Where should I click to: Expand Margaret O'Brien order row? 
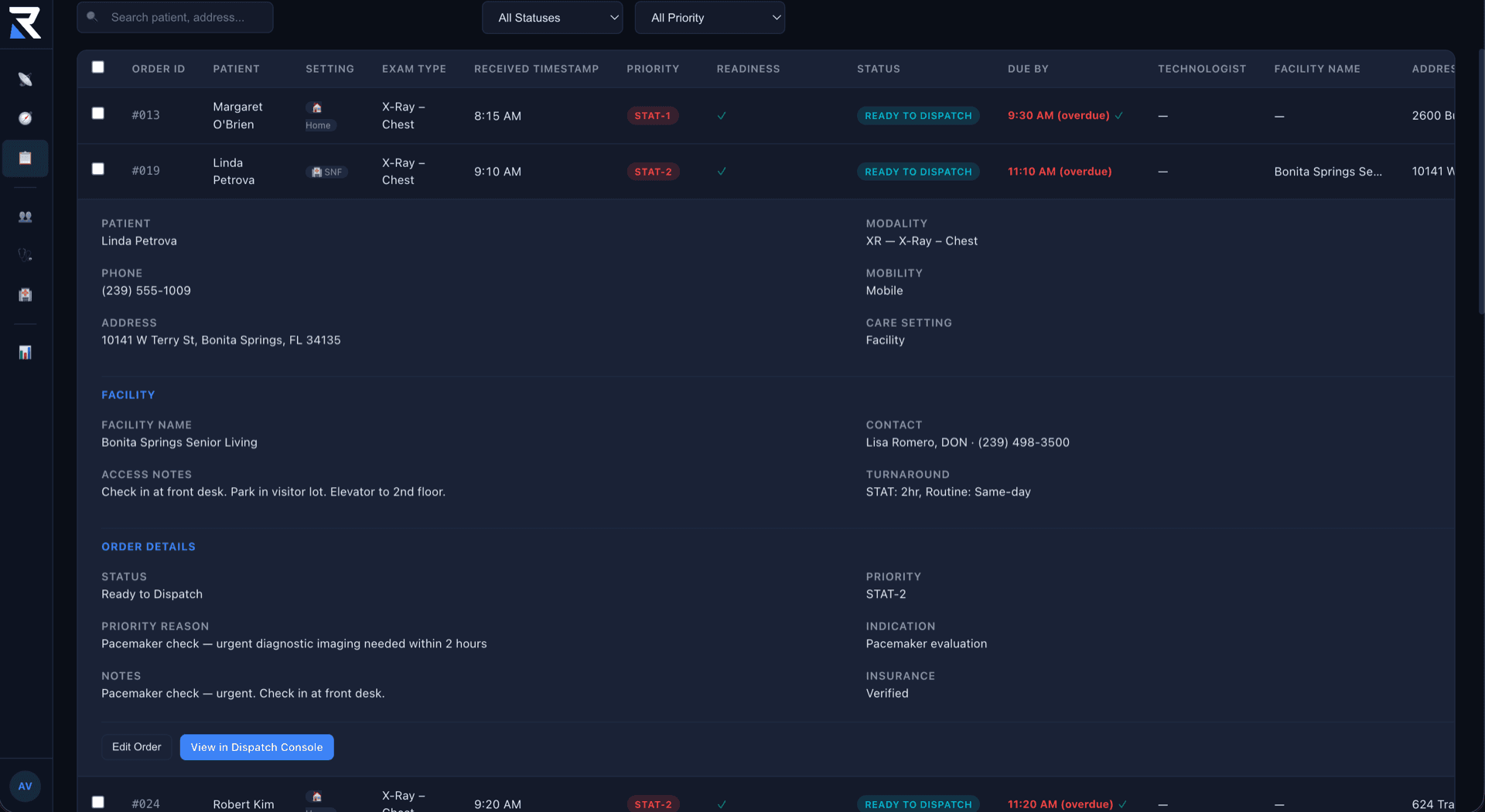237,115
